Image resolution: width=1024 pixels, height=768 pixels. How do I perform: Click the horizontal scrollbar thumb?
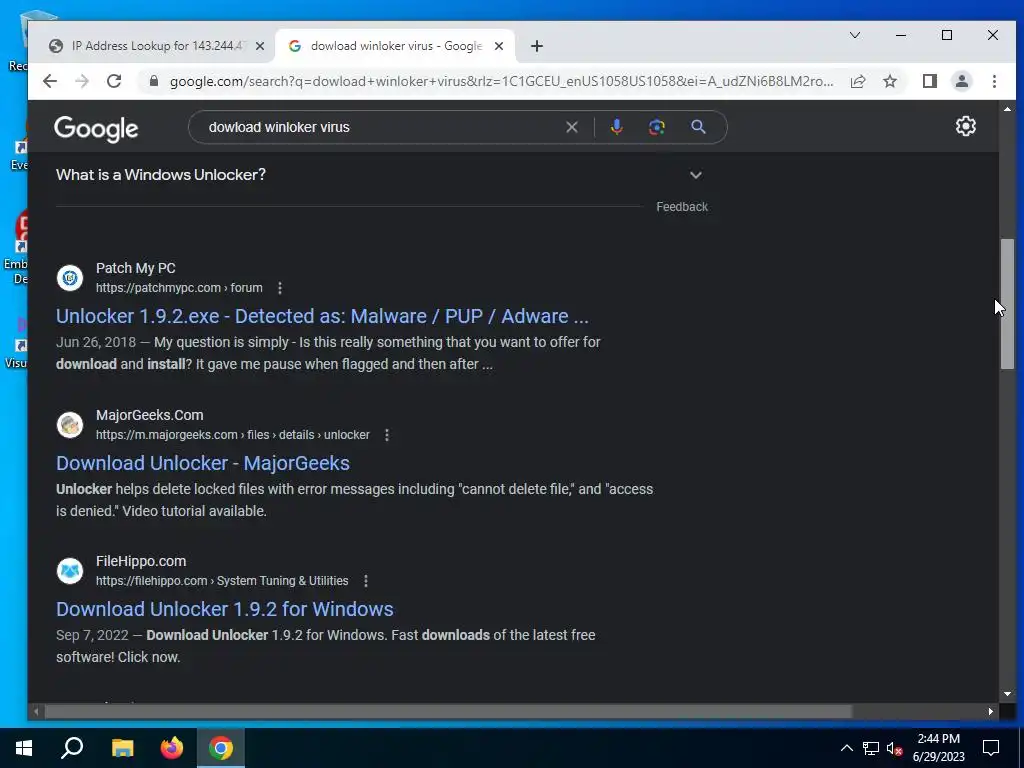pos(448,711)
